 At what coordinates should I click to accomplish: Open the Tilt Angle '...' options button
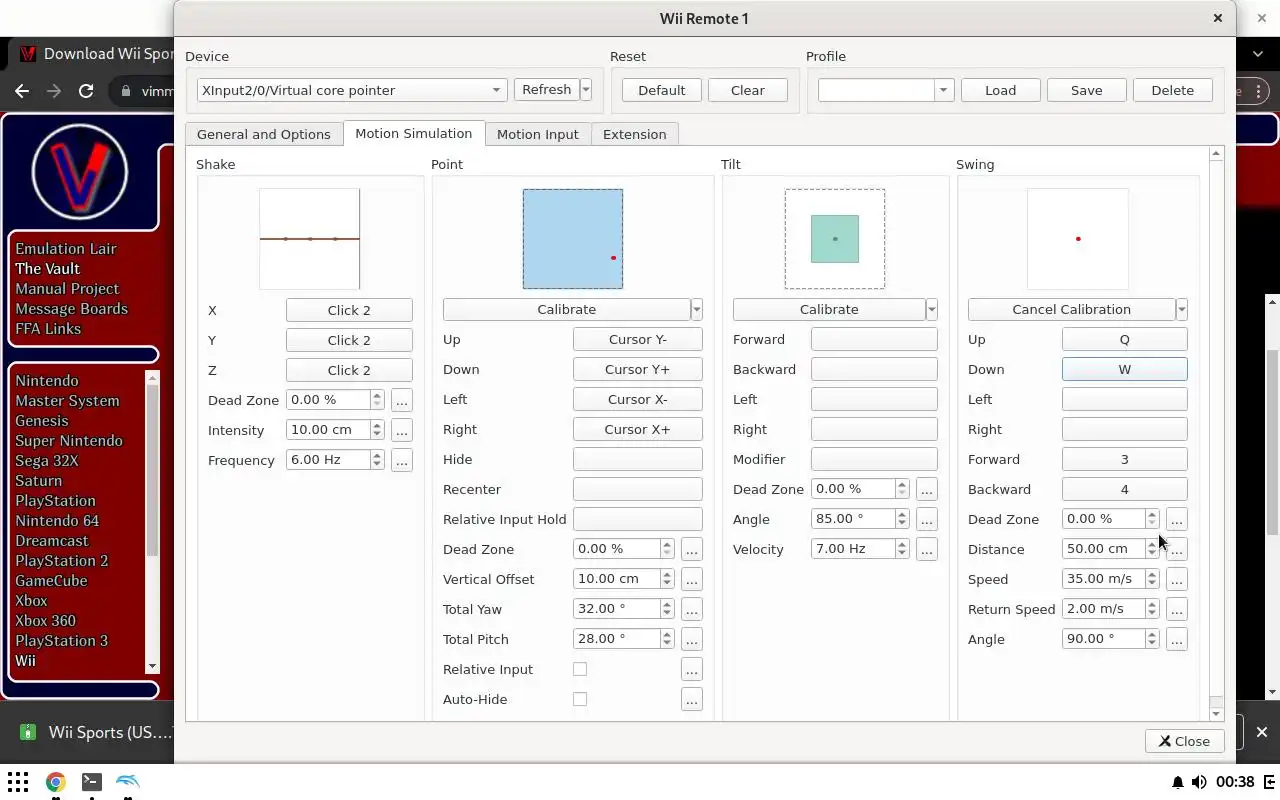[x=926, y=519]
